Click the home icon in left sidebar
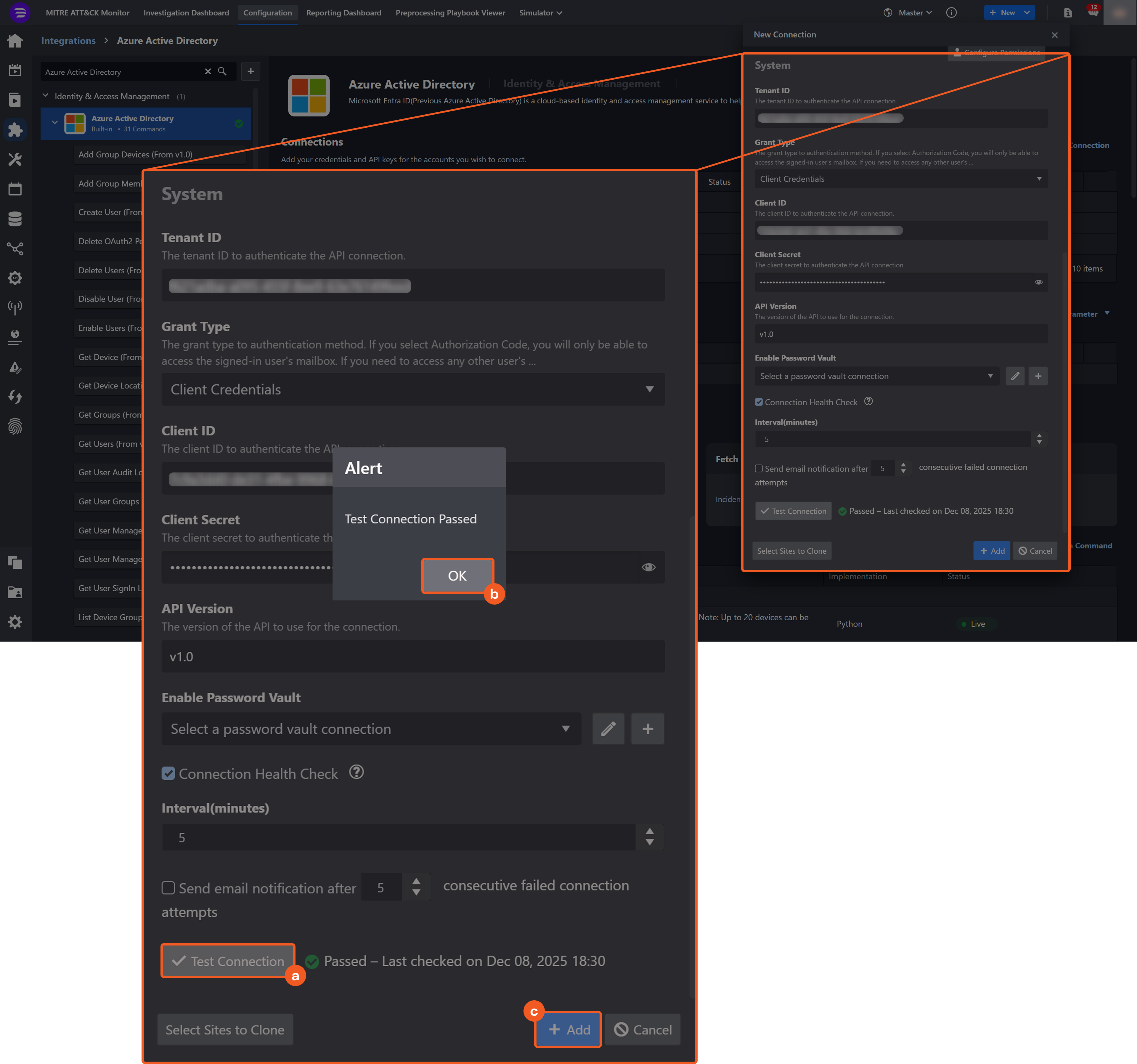This screenshot has height=1064, width=1137. tap(15, 41)
